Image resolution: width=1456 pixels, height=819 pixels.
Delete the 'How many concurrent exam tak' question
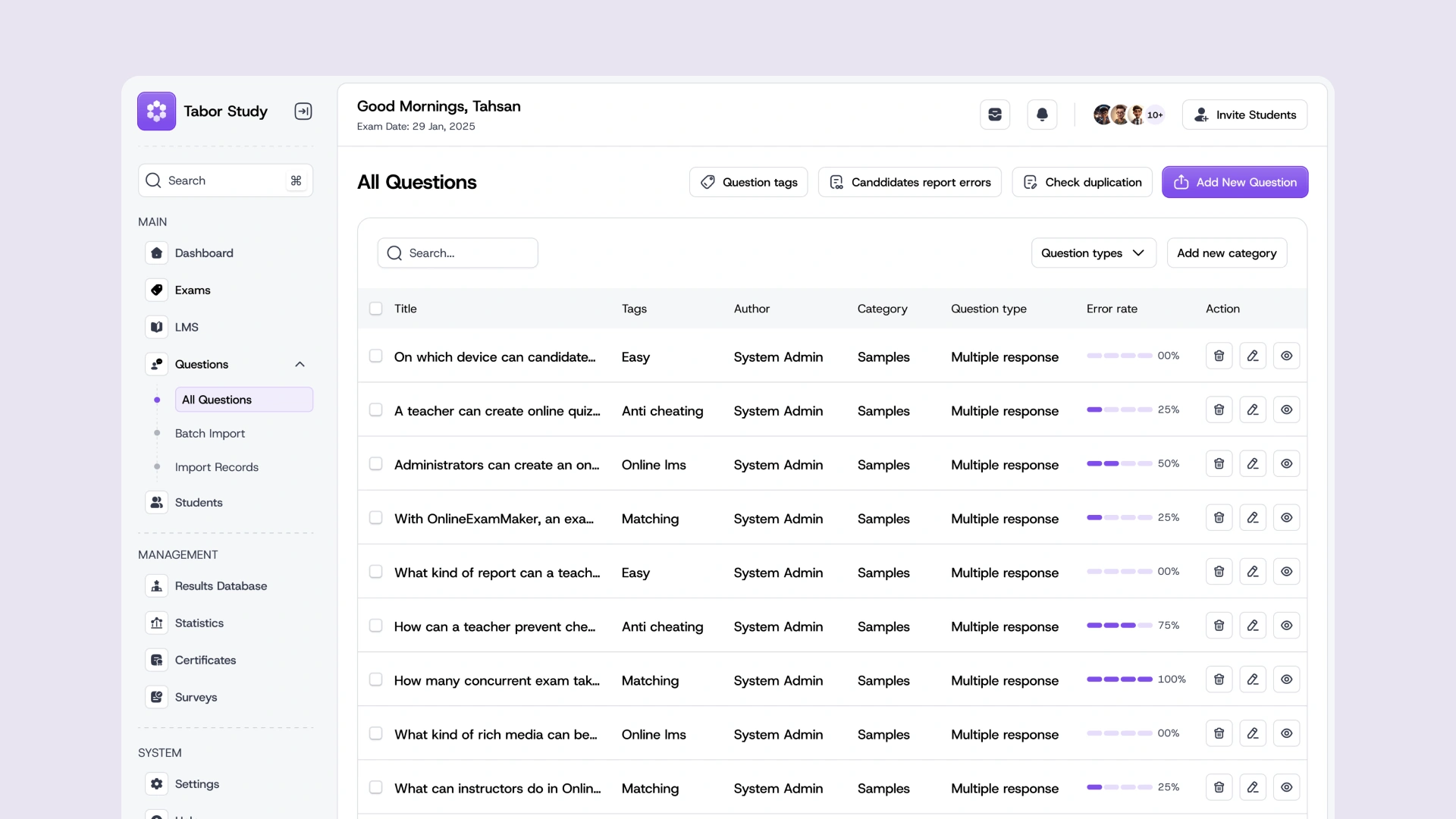1219,679
